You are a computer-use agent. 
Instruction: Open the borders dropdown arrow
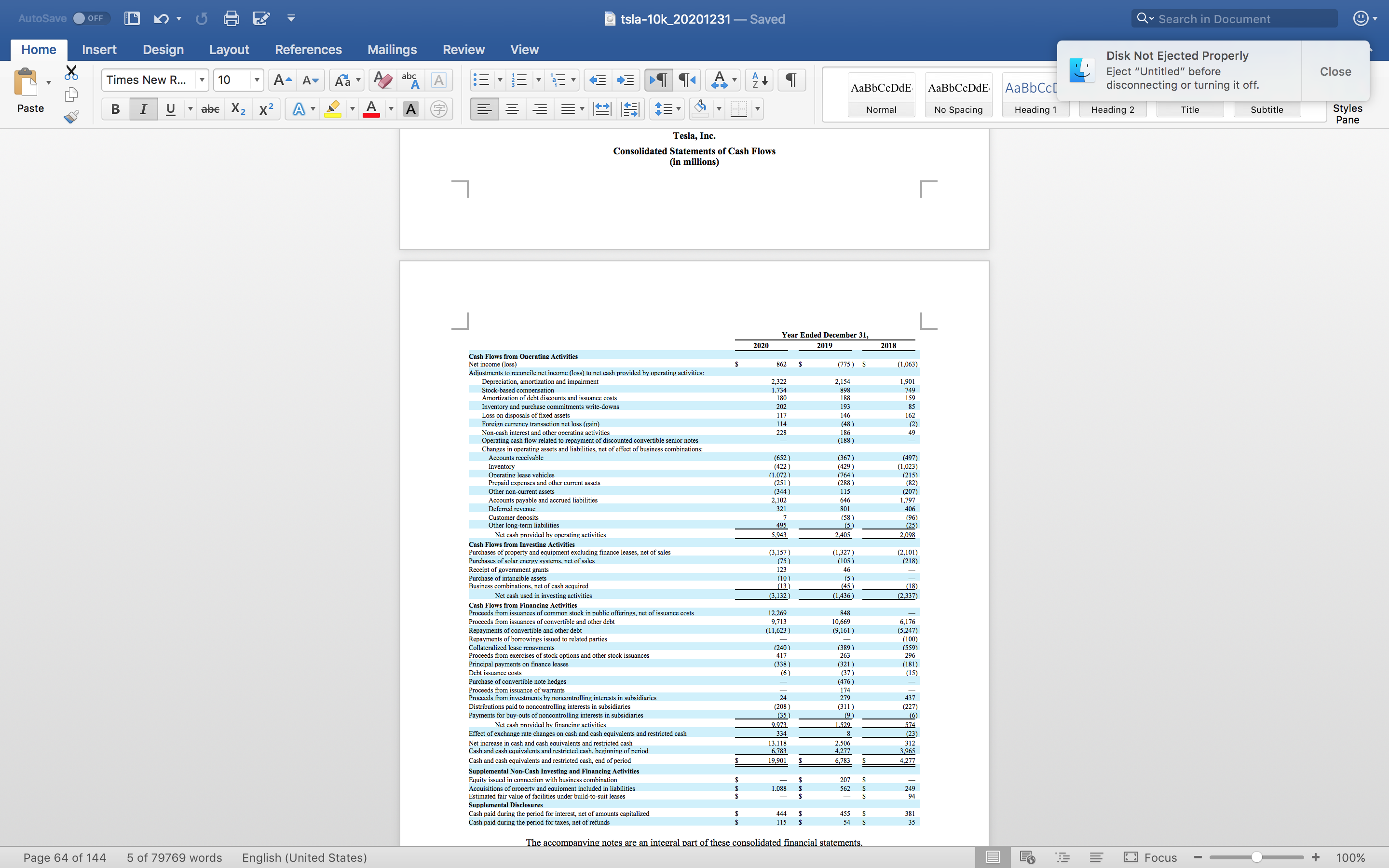pyautogui.click(x=758, y=108)
